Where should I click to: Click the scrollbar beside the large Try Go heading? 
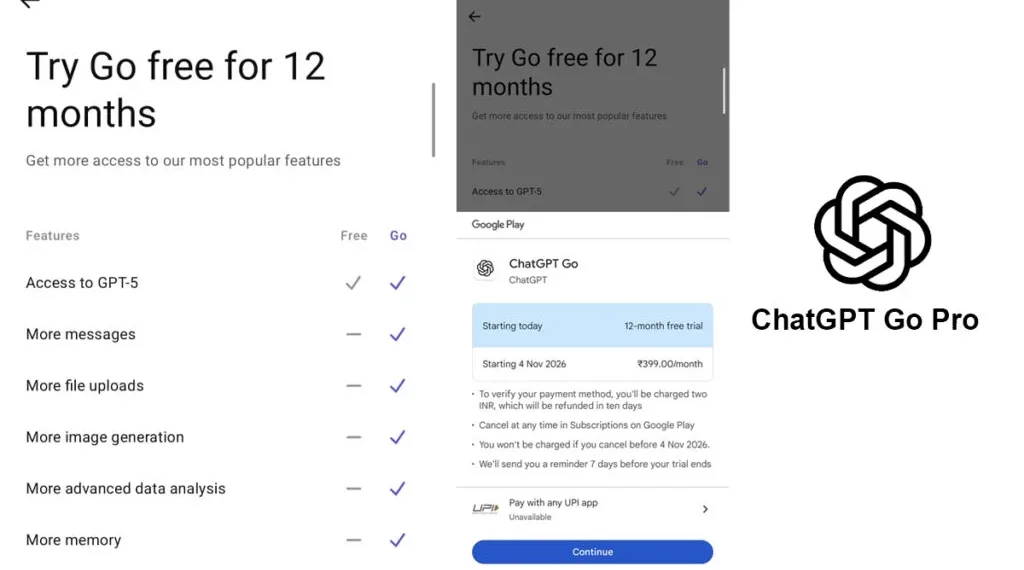pyautogui.click(x=433, y=119)
